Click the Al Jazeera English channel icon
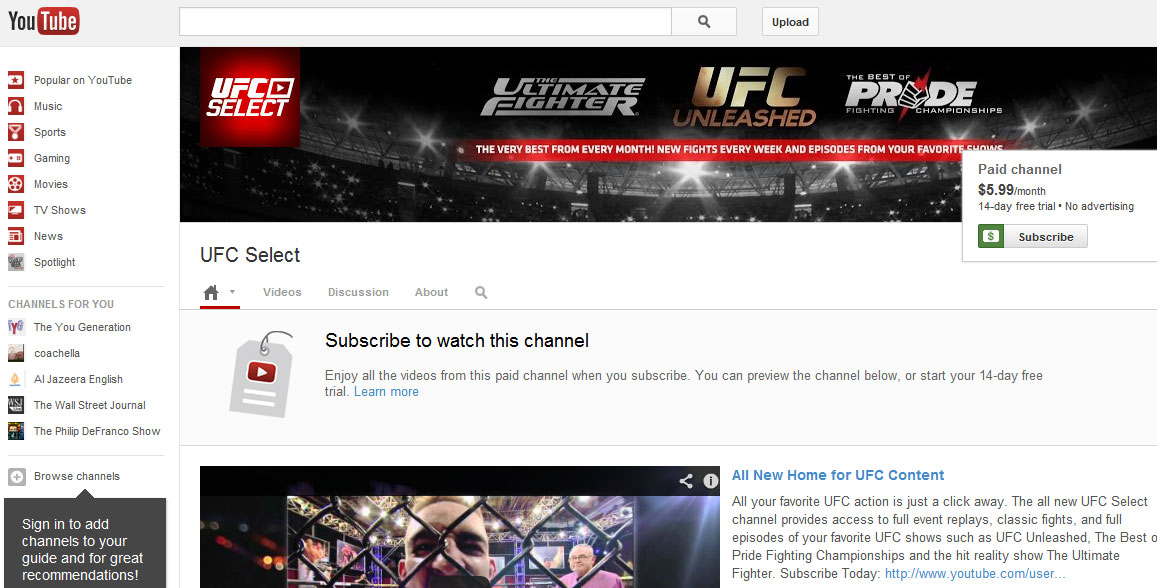Image resolution: width=1157 pixels, height=588 pixels. point(15,379)
